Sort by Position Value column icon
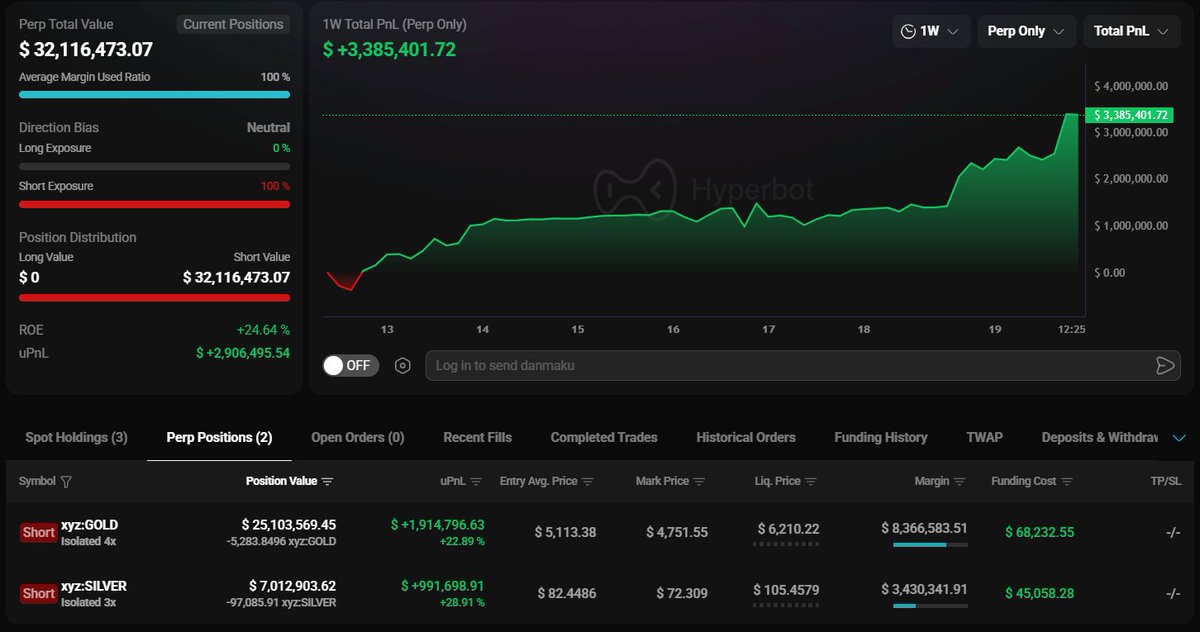Viewport: 1200px width, 632px height. coord(327,482)
